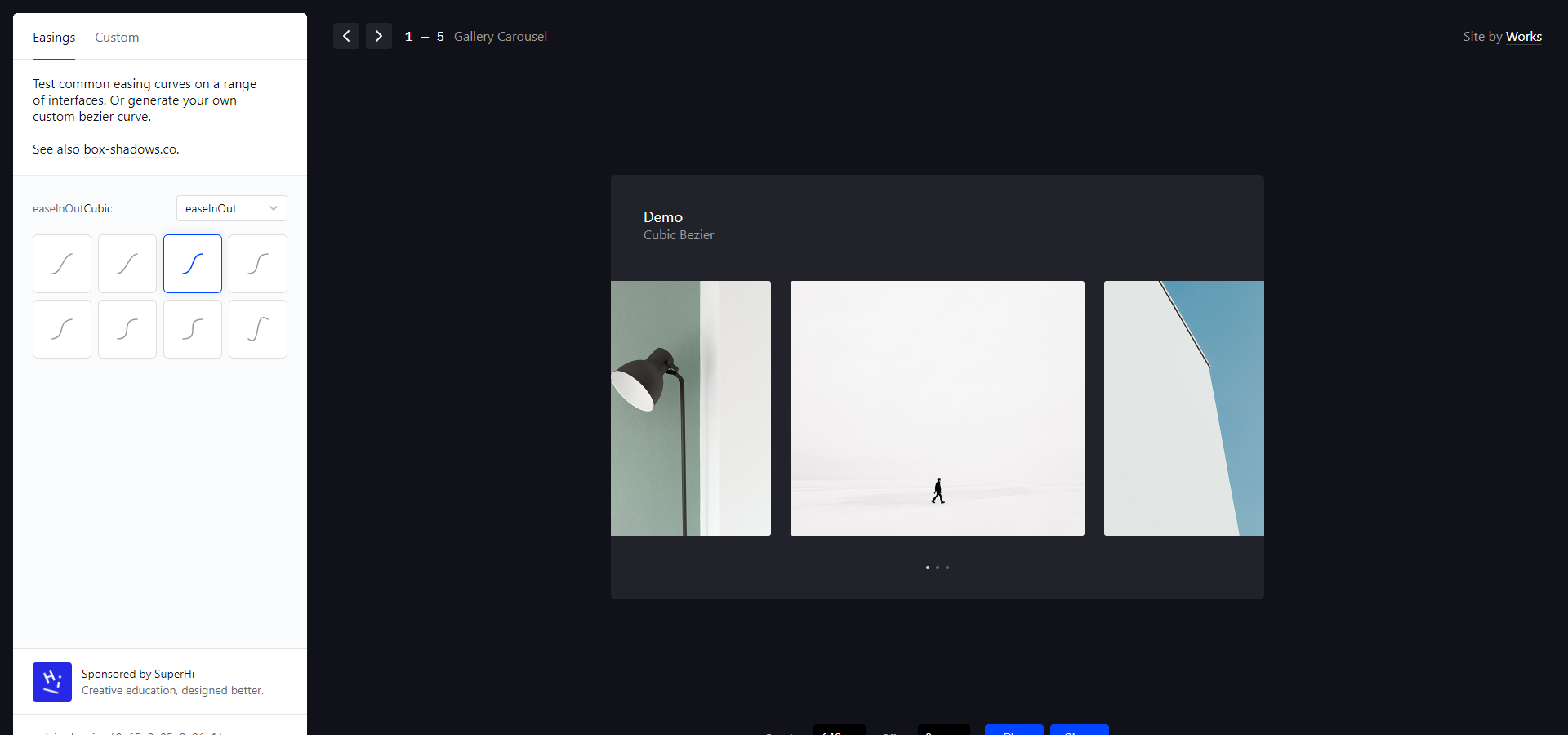Select the middle carousel pagination dot
This screenshot has height=735, width=1568.
coord(938,568)
